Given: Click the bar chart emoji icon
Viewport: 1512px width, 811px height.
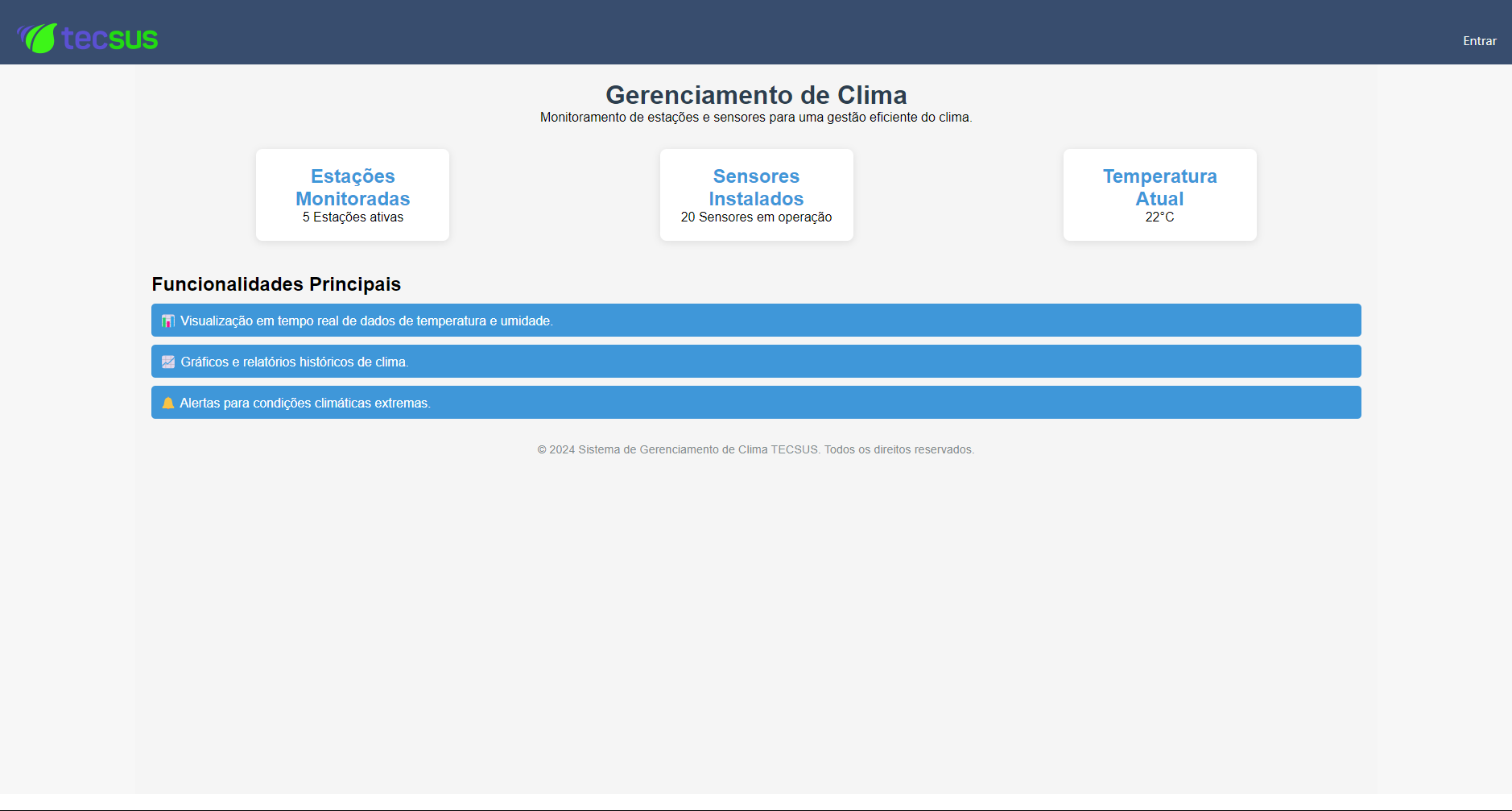Looking at the screenshot, I should click(x=168, y=321).
